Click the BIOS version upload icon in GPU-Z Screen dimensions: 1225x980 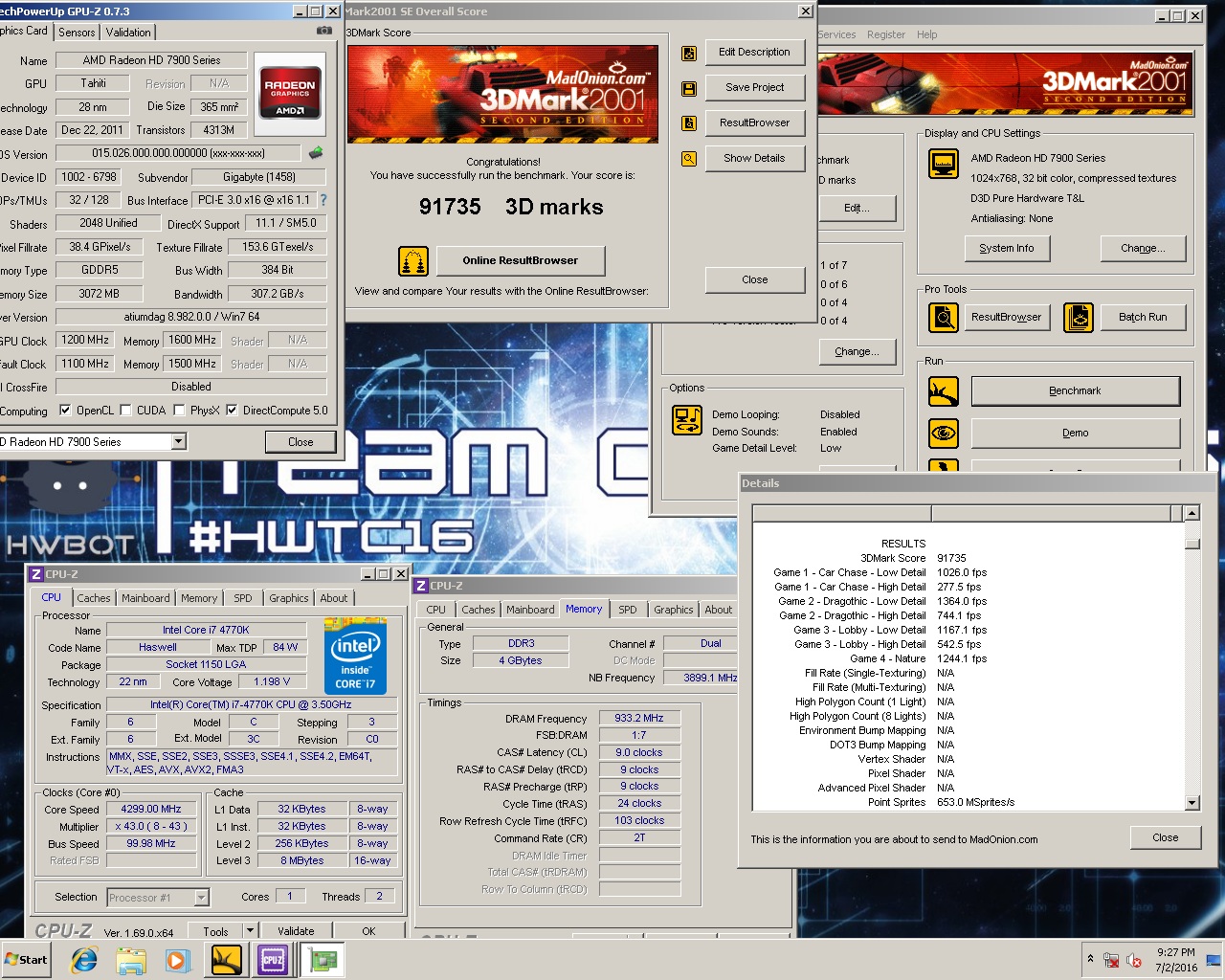(x=316, y=152)
